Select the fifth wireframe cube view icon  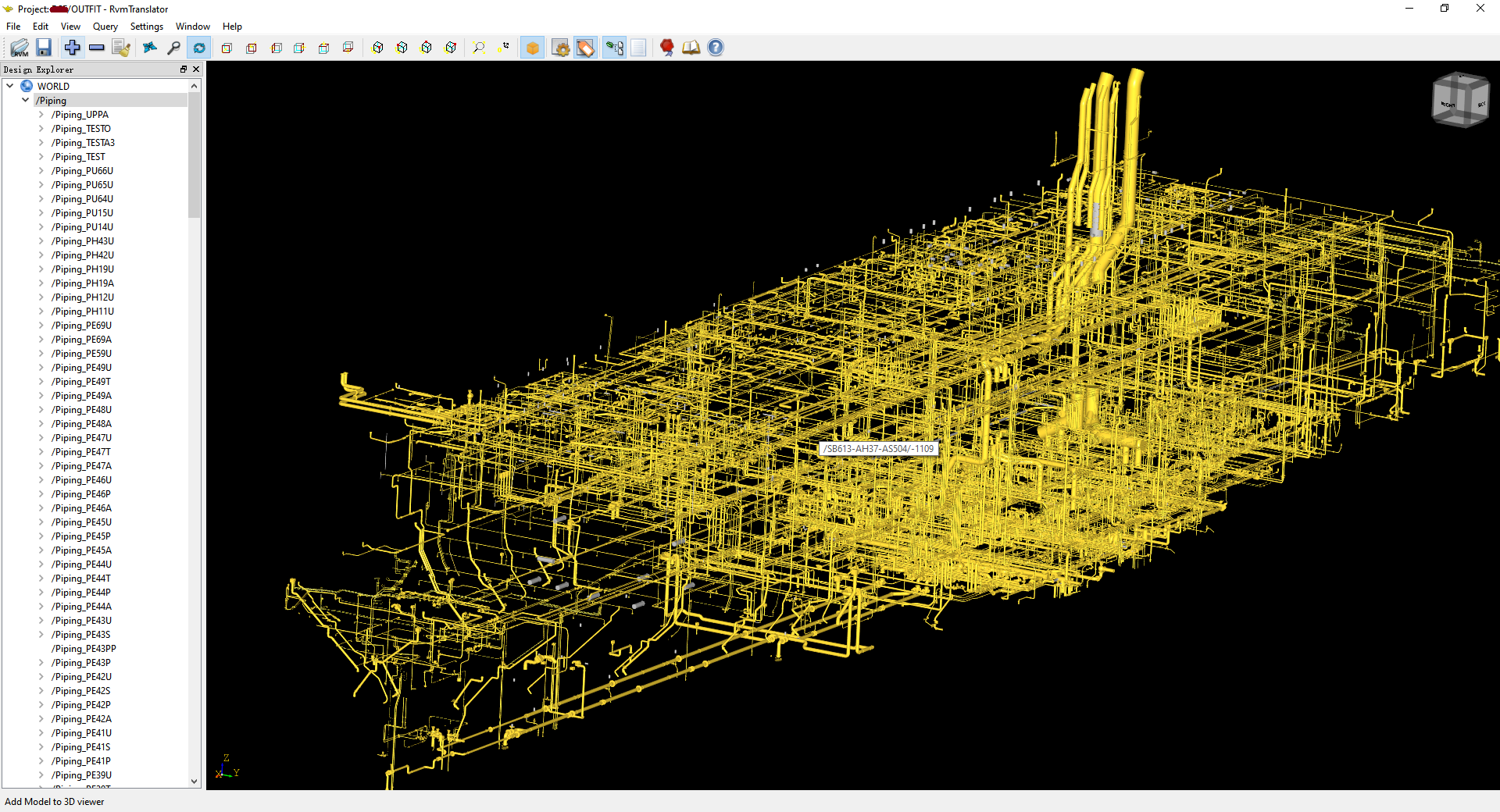pyautogui.click(x=324, y=48)
